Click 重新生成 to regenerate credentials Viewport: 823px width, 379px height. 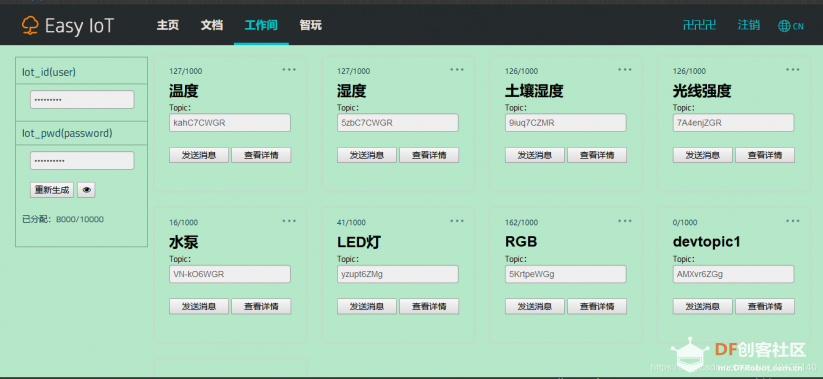(x=52, y=190)
